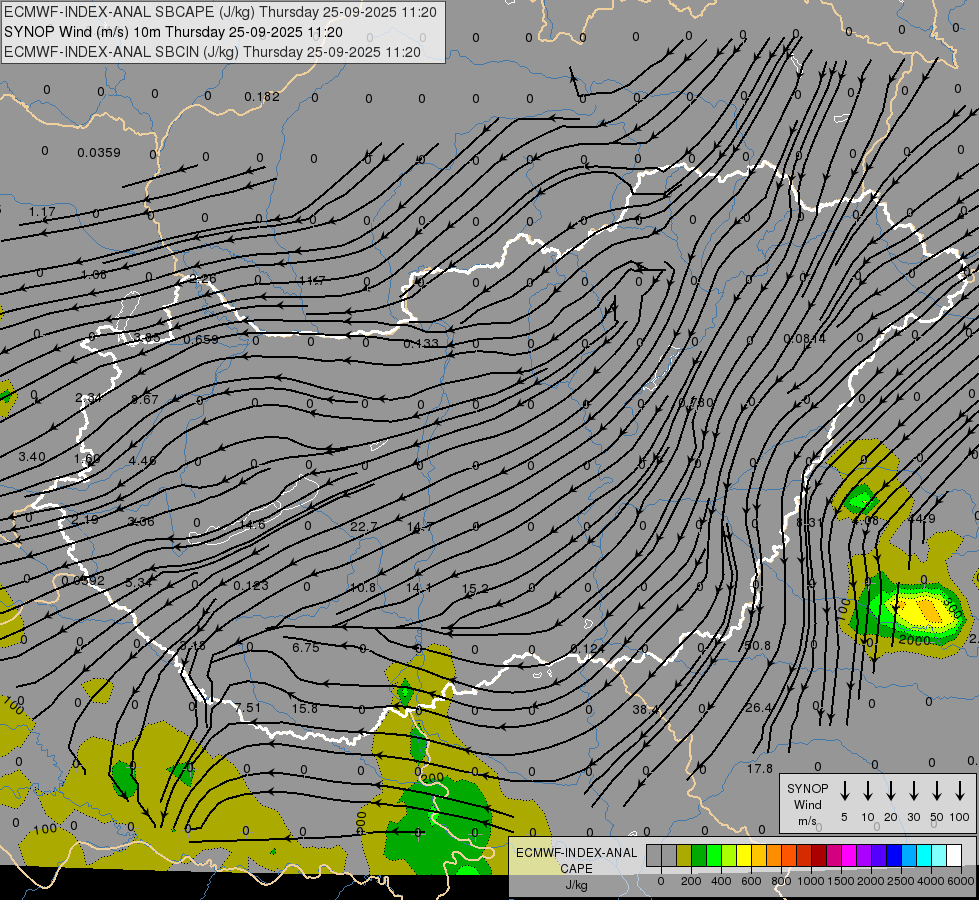Screen dimensions: 979x900
Task: Click the map value 1.17
Action: (x=42, y=212)
